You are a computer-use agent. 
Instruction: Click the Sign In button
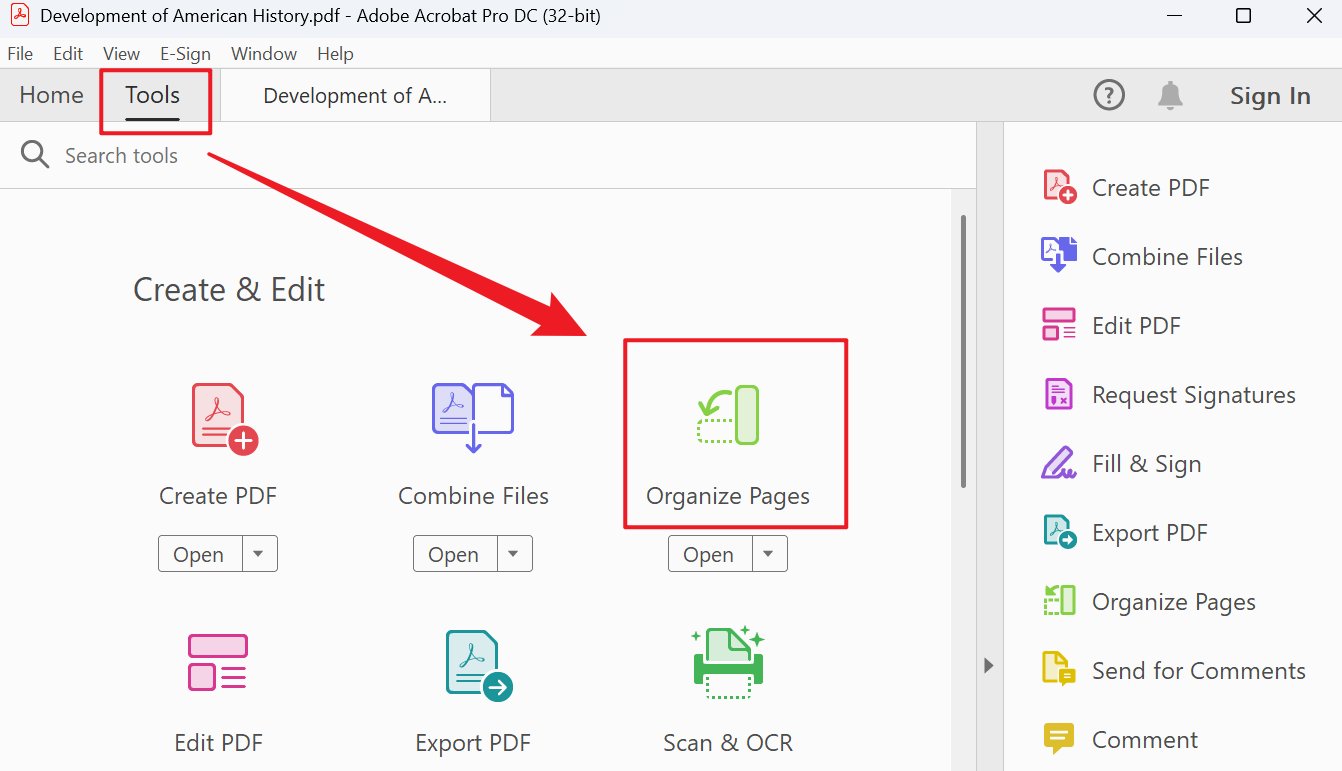click(1270, 96)
